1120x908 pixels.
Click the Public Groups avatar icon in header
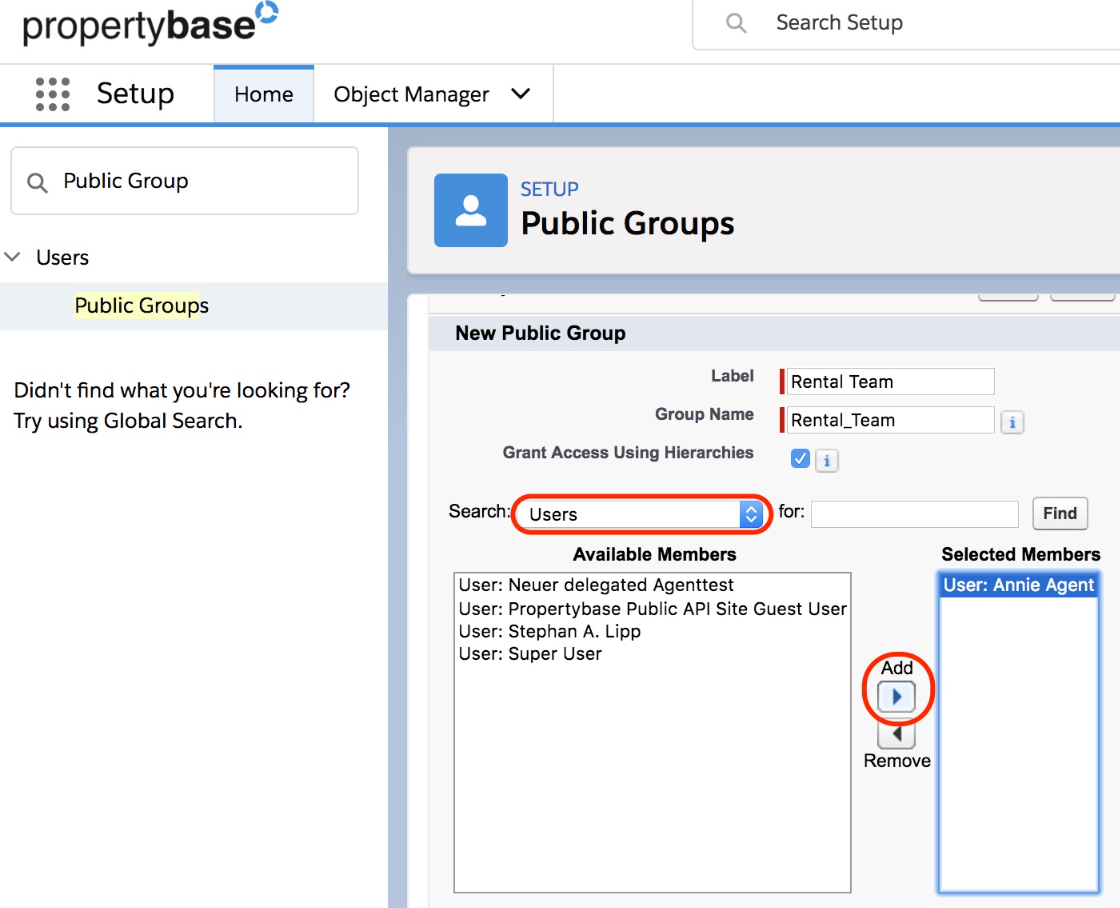[x=472, y=210]
